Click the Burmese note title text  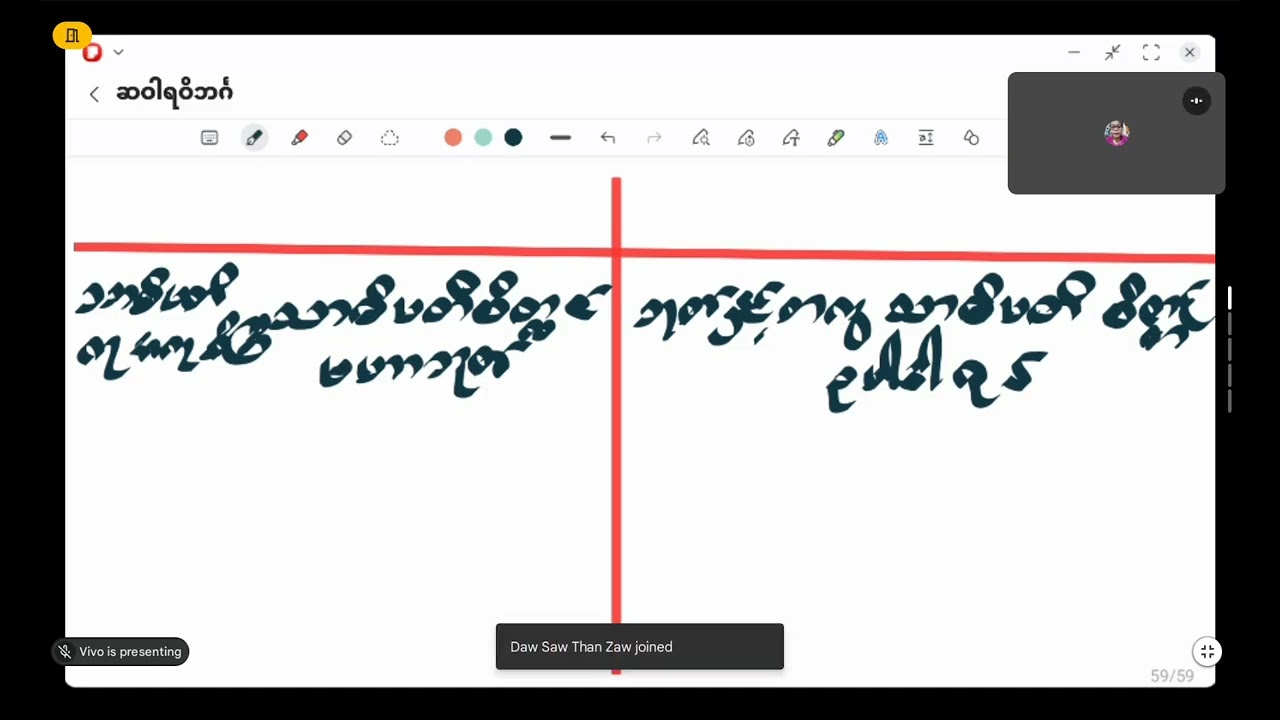tap(174, 93)
